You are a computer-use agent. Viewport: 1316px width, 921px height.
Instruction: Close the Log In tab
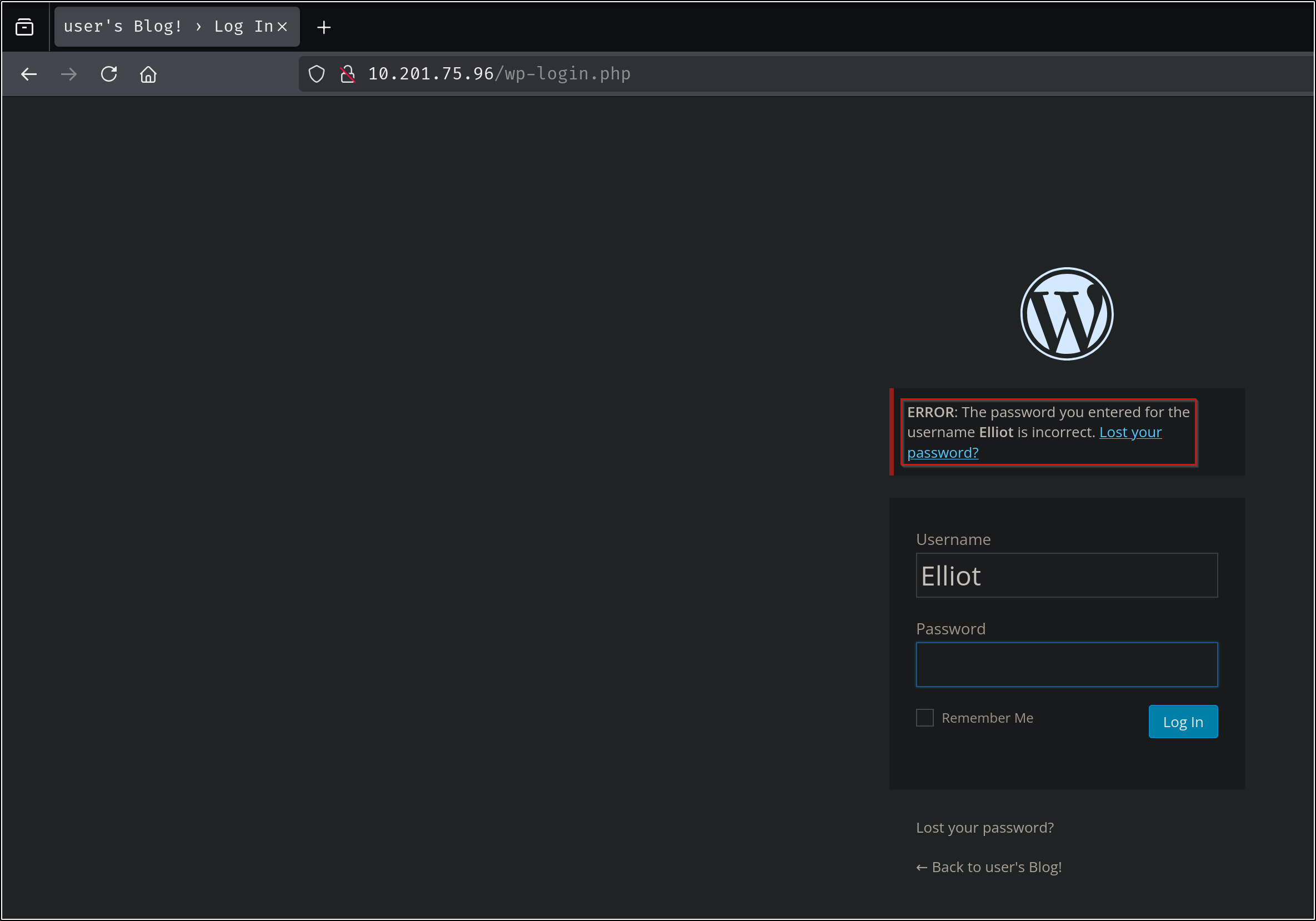click(x=282, y=27)
